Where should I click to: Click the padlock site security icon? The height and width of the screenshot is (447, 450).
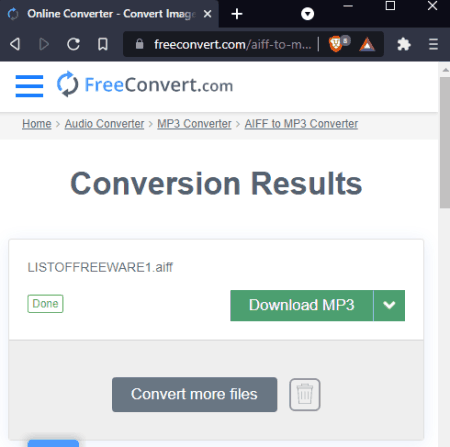[x=139, y=44]
